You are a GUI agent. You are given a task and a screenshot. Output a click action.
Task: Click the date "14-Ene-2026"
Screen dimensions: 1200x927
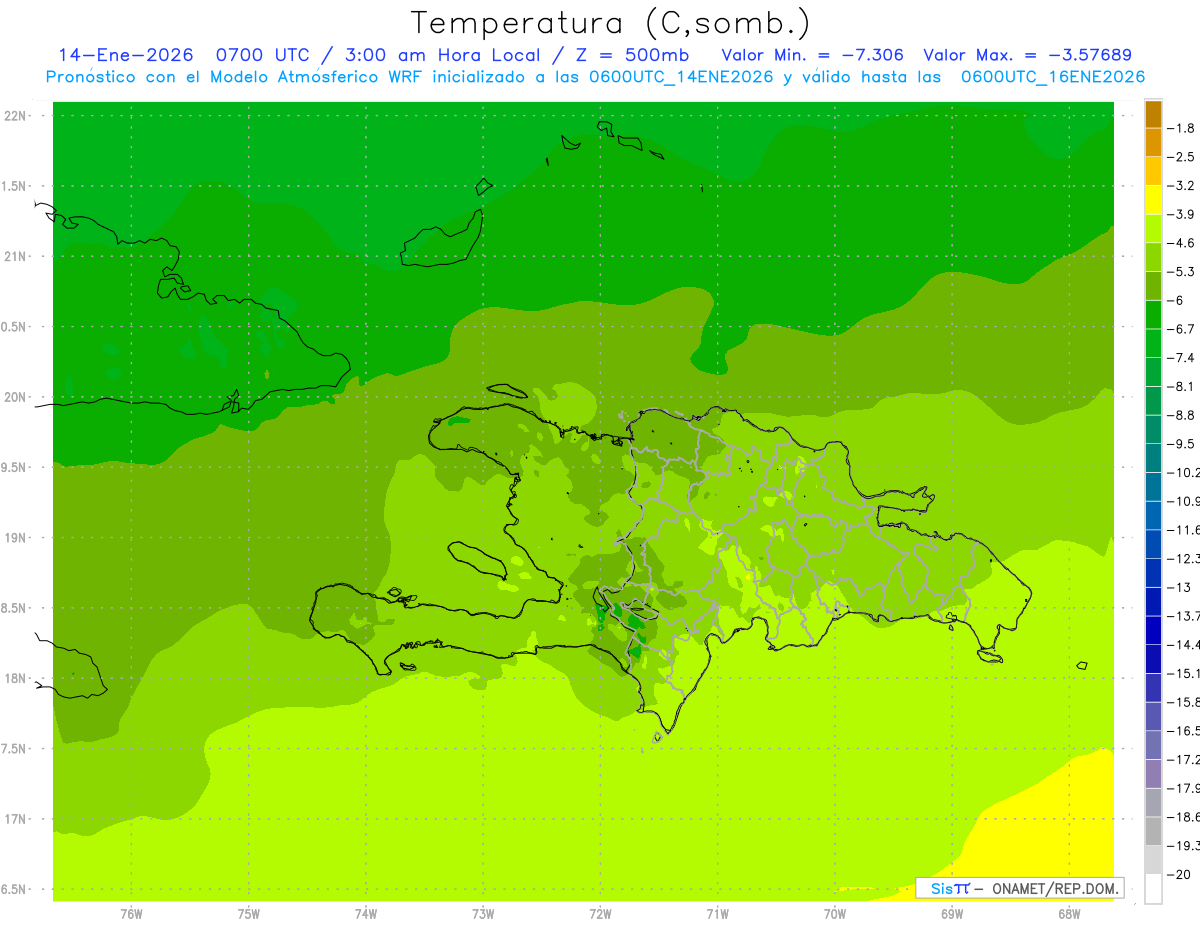125,55
